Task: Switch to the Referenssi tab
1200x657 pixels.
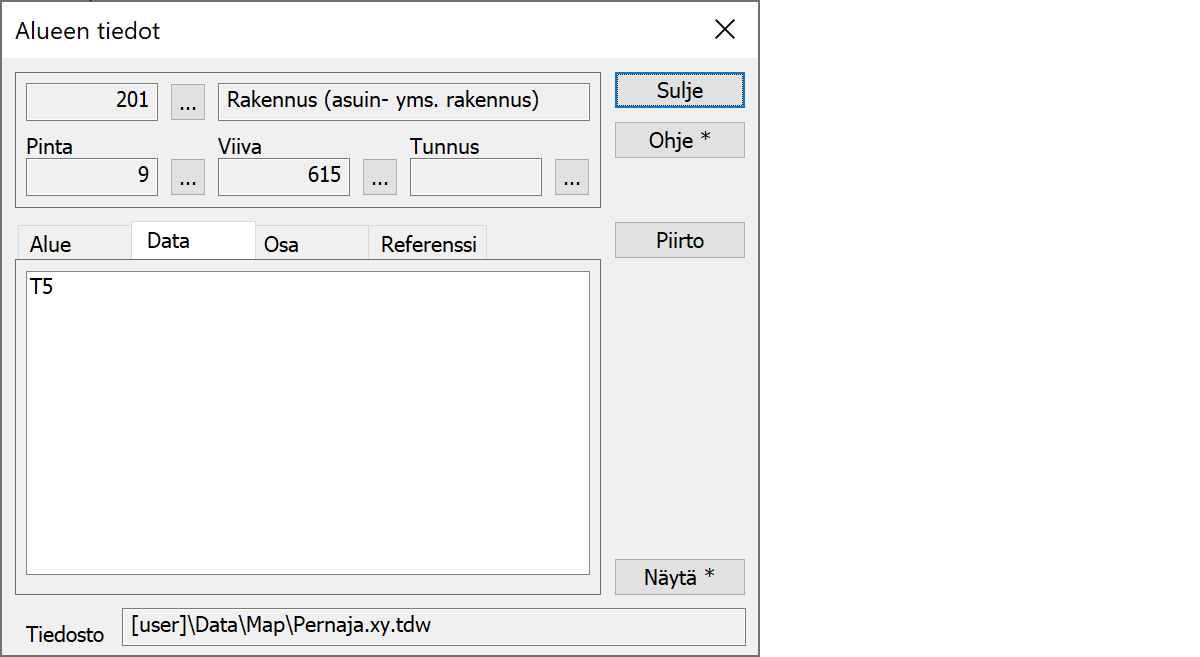Action: [428, 244]
